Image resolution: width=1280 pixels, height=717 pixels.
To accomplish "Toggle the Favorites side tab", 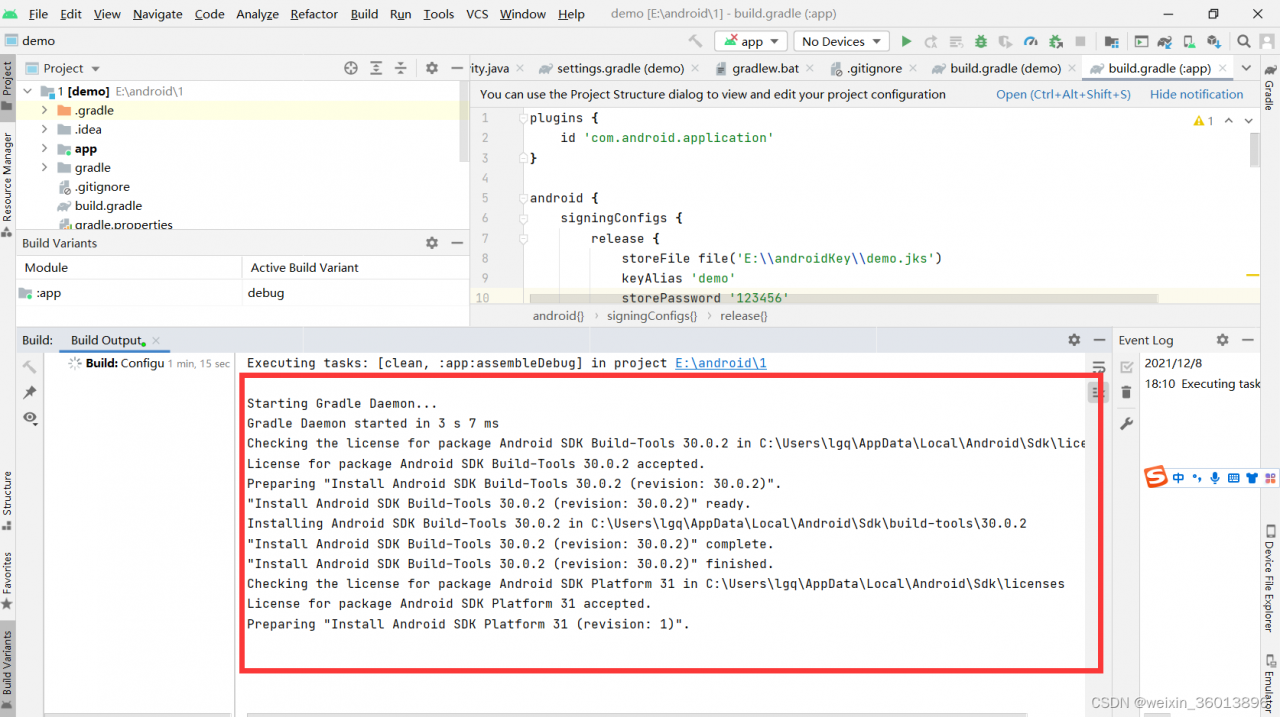I will pyautogui.click(x=8, y=580).
